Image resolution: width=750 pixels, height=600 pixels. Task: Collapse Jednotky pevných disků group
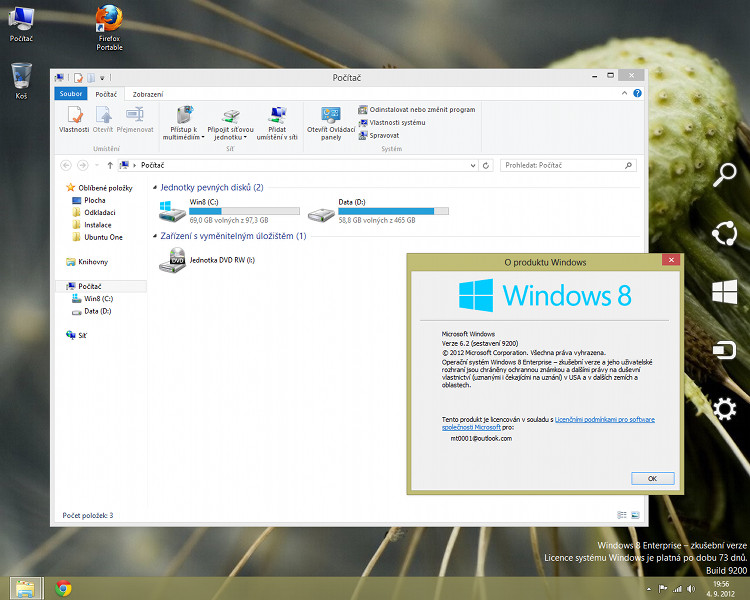(x=154, y=188)
